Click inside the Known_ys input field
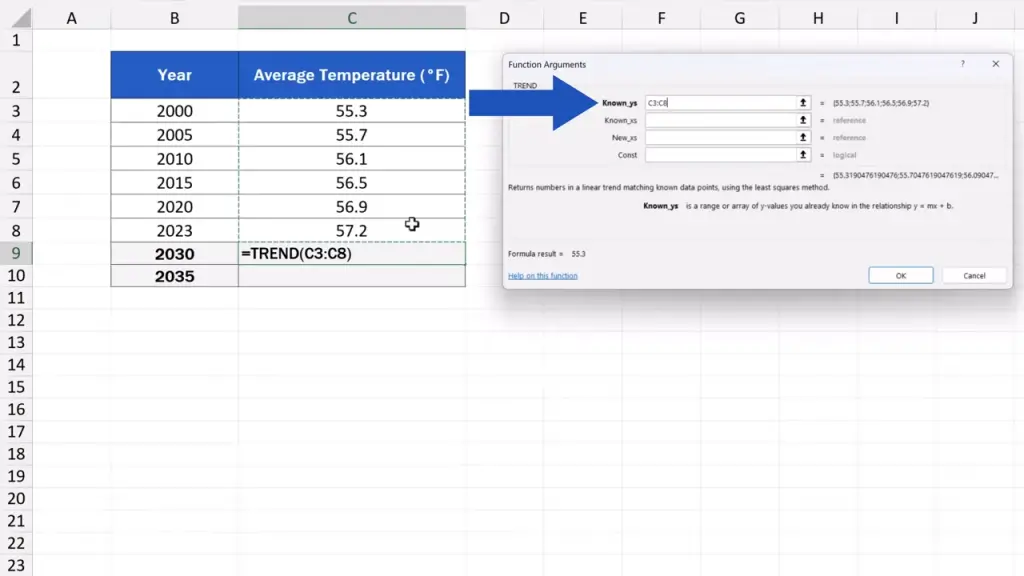The height and width of the screenshot is (576, 1024). click(720, 103)
